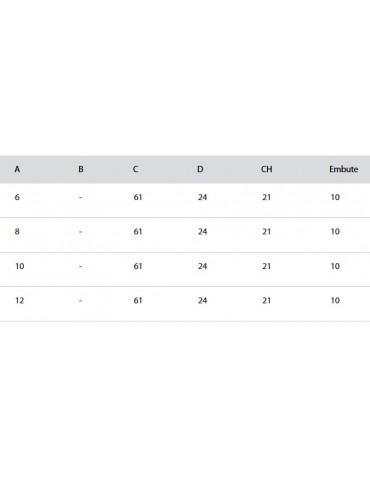Viewport: 370px width, 480px height.
Task: Select the D column header
Action: (x=200, y=169)
